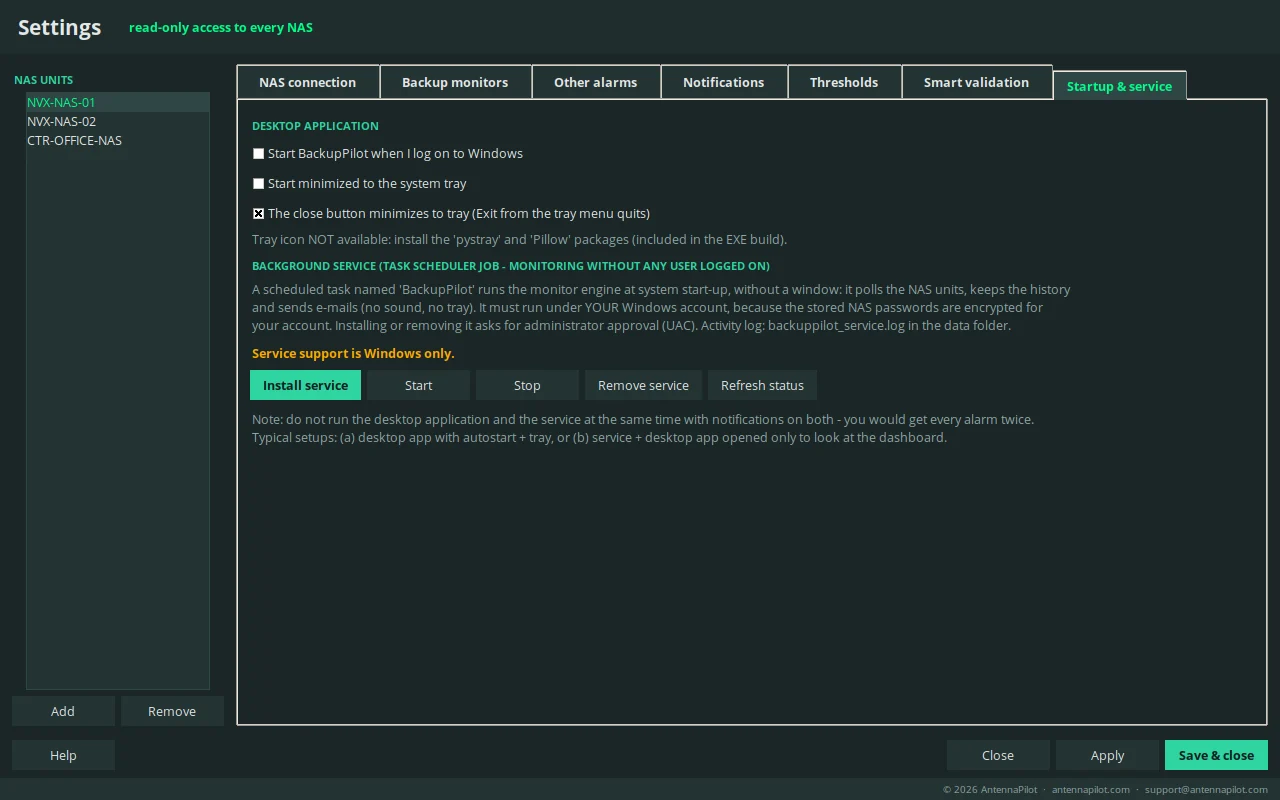Select the Startup & service tab
The height and width of the screenshot is (800, 1280).
[1120, 86]
